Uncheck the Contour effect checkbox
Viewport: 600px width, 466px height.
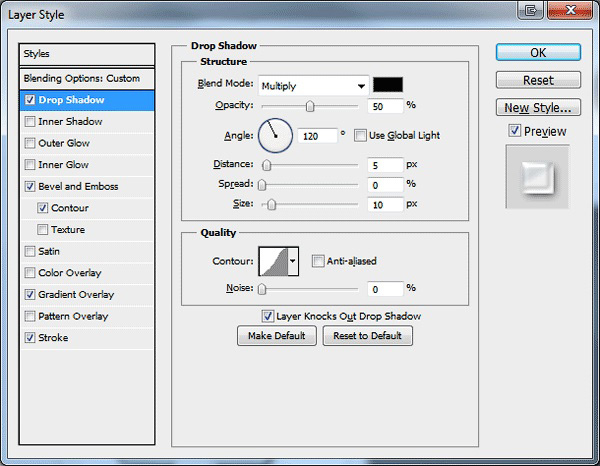tap(42, 208)
